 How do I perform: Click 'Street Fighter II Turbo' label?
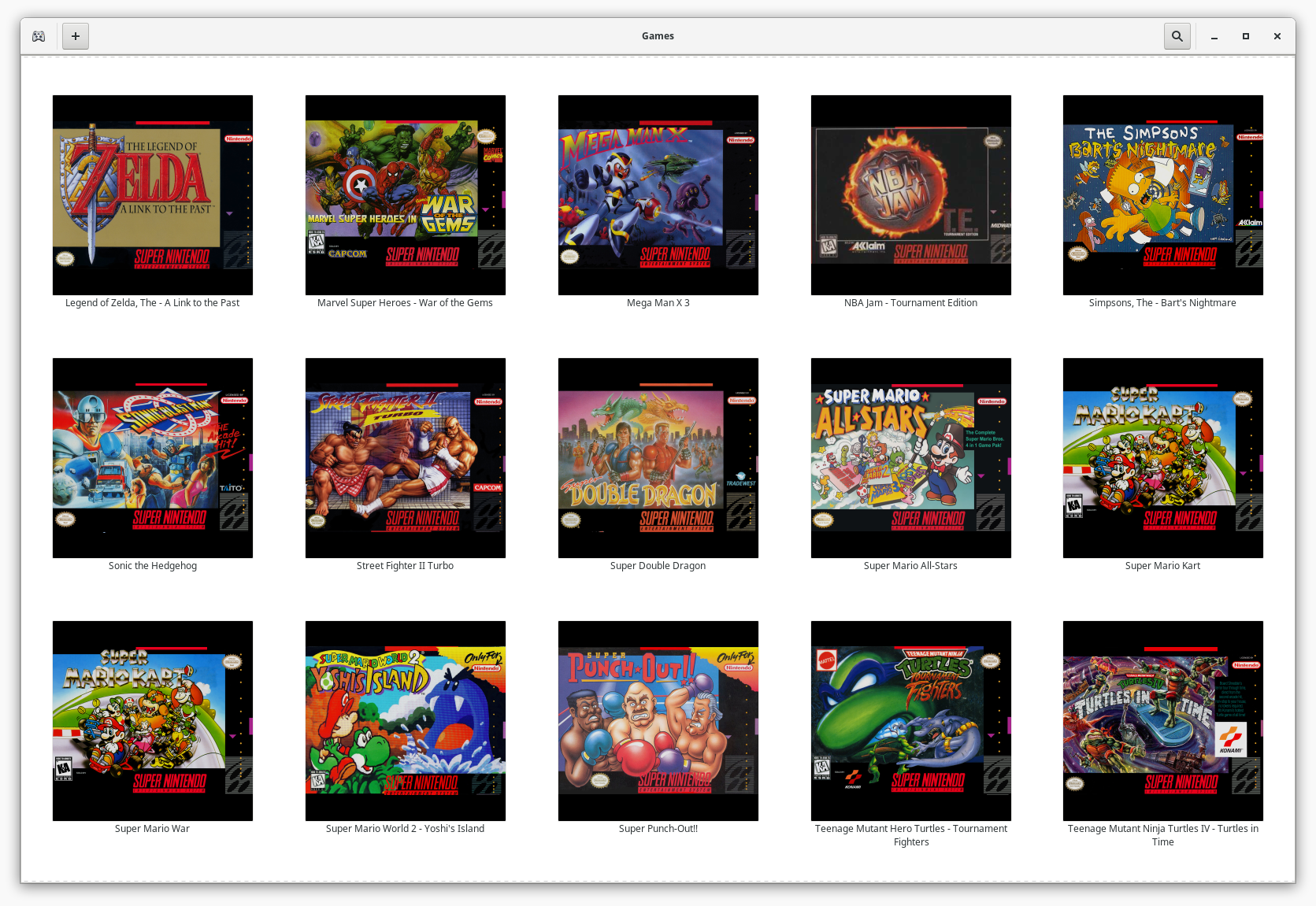[406, 566]
